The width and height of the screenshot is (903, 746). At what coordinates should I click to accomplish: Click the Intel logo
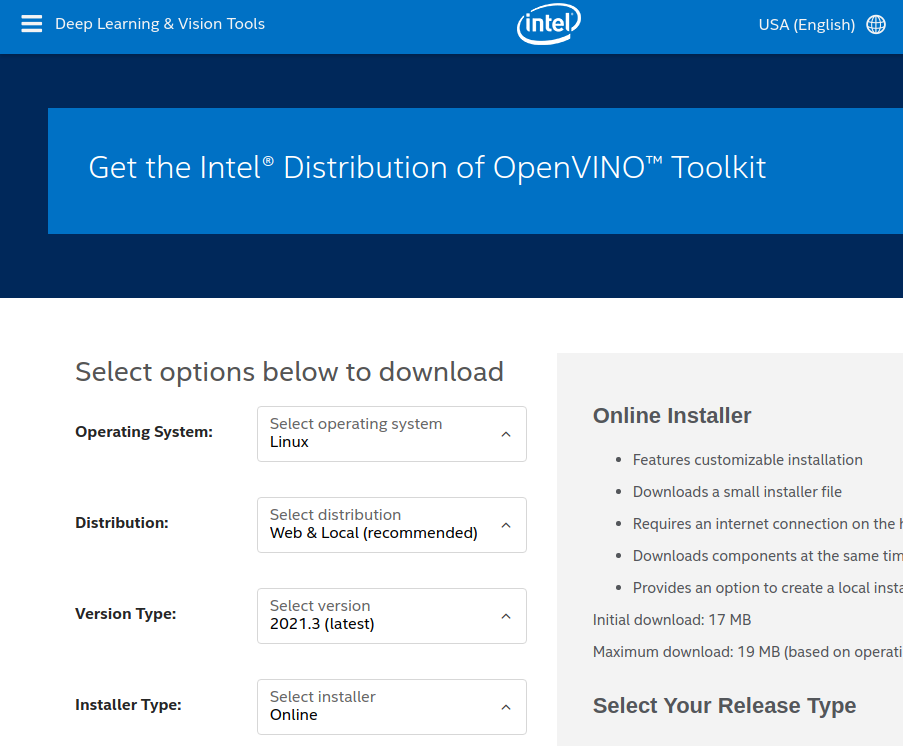pyautogui.click(x=549, y=24)
